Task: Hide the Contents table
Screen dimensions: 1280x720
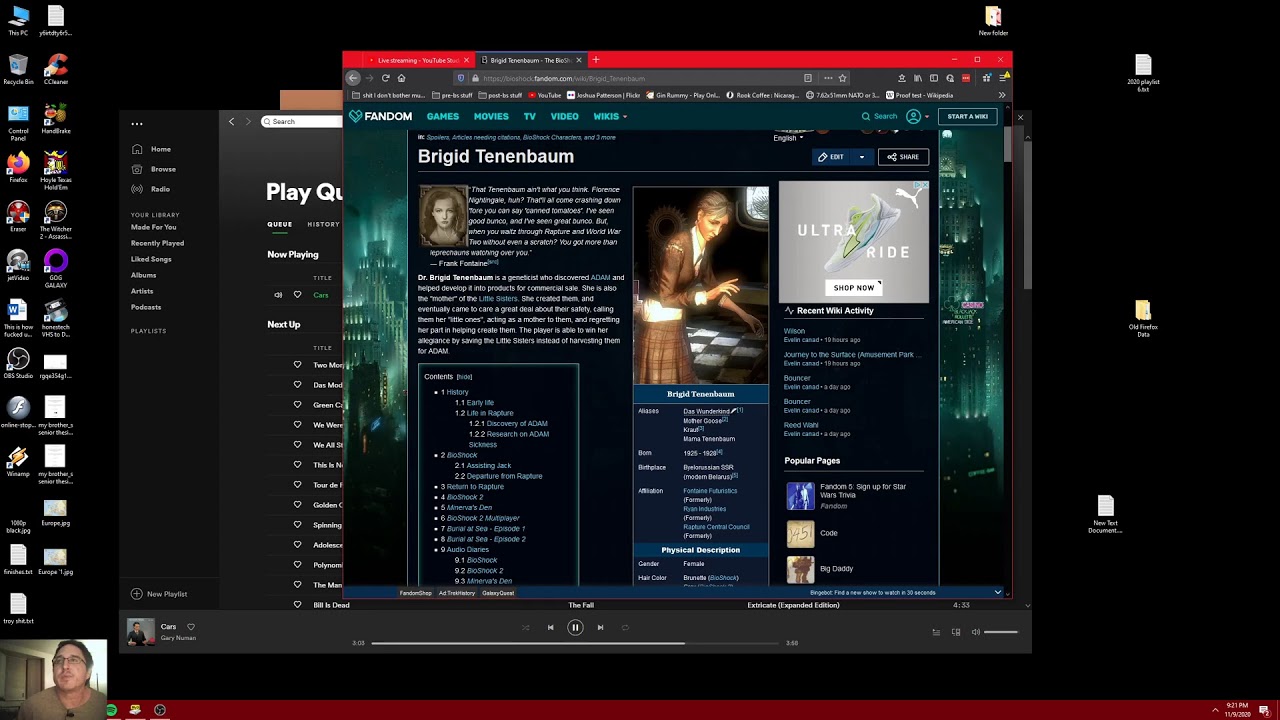Action: [x=464, y=377]
